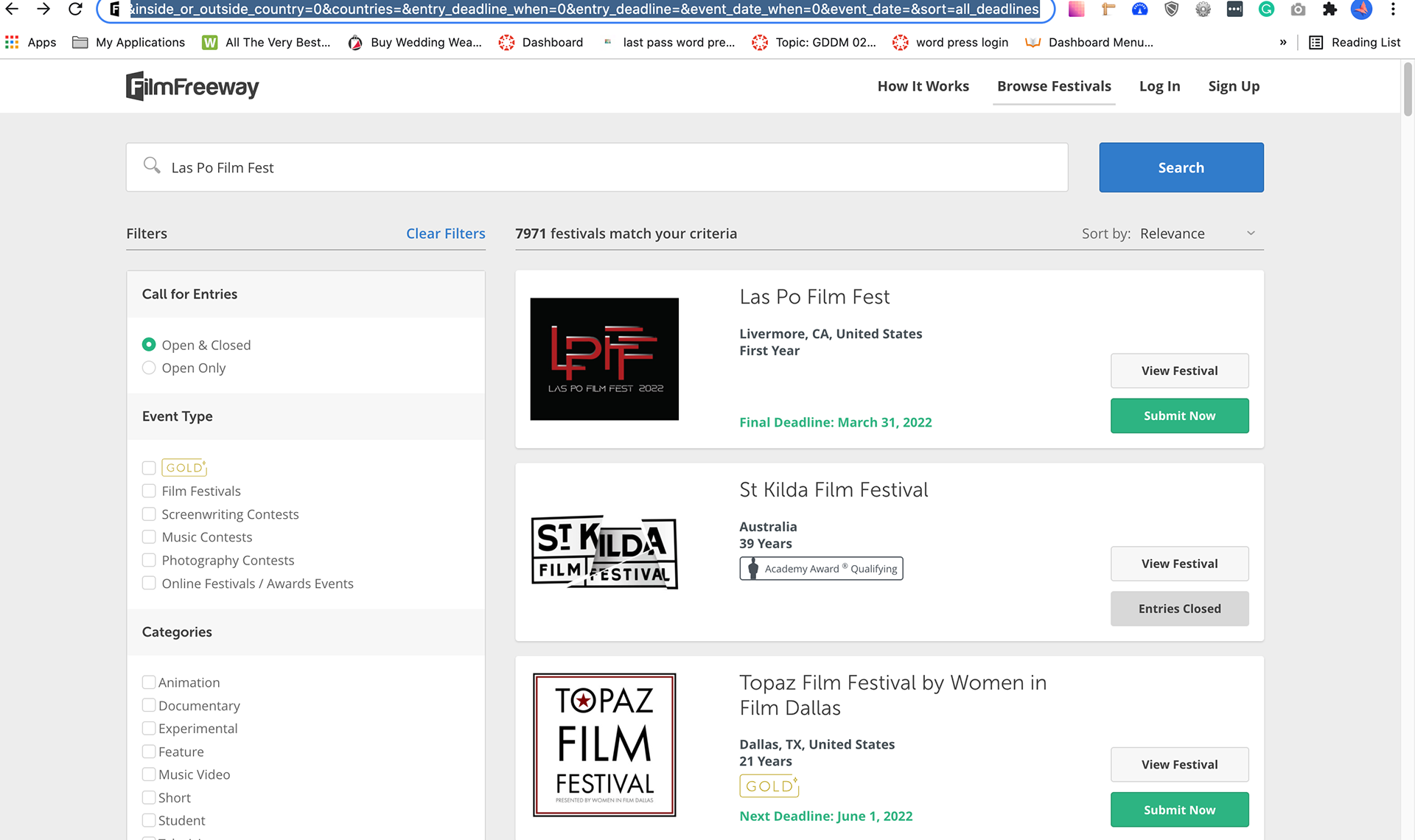1415x840 pixels.
Task: Clear Filters link in sidebar
Action: pyautogui.click(x=445, y=234)
